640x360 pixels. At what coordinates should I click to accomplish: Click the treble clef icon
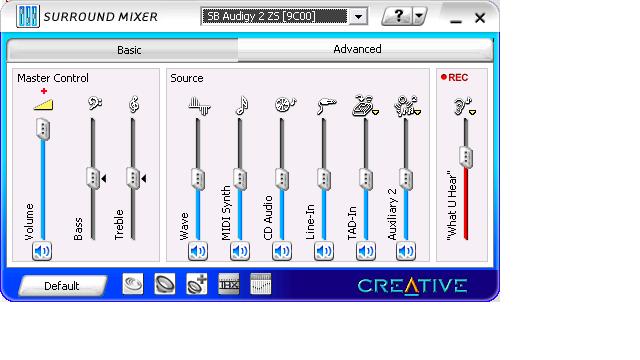[133, 104]
